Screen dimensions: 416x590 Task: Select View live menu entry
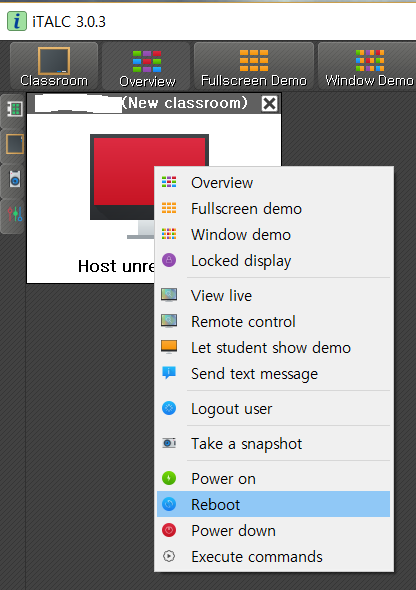coord(273,295)
